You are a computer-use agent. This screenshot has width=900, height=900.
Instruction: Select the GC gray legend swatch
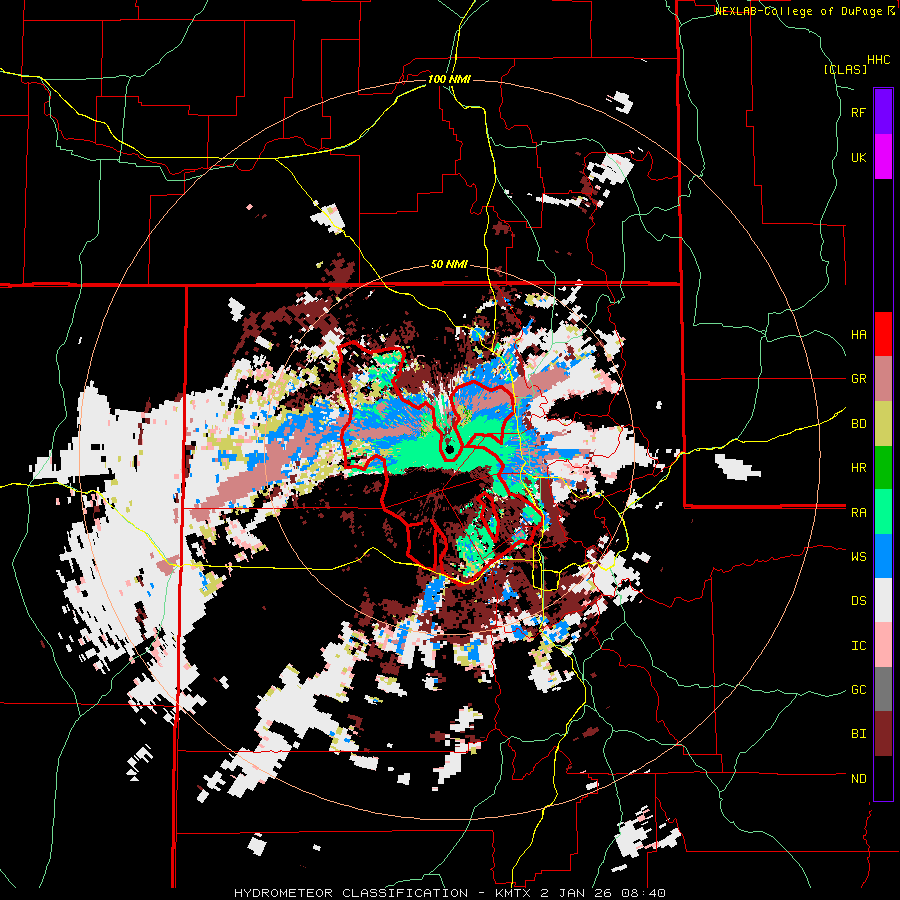pyautogui.click(x=883, y=689)
